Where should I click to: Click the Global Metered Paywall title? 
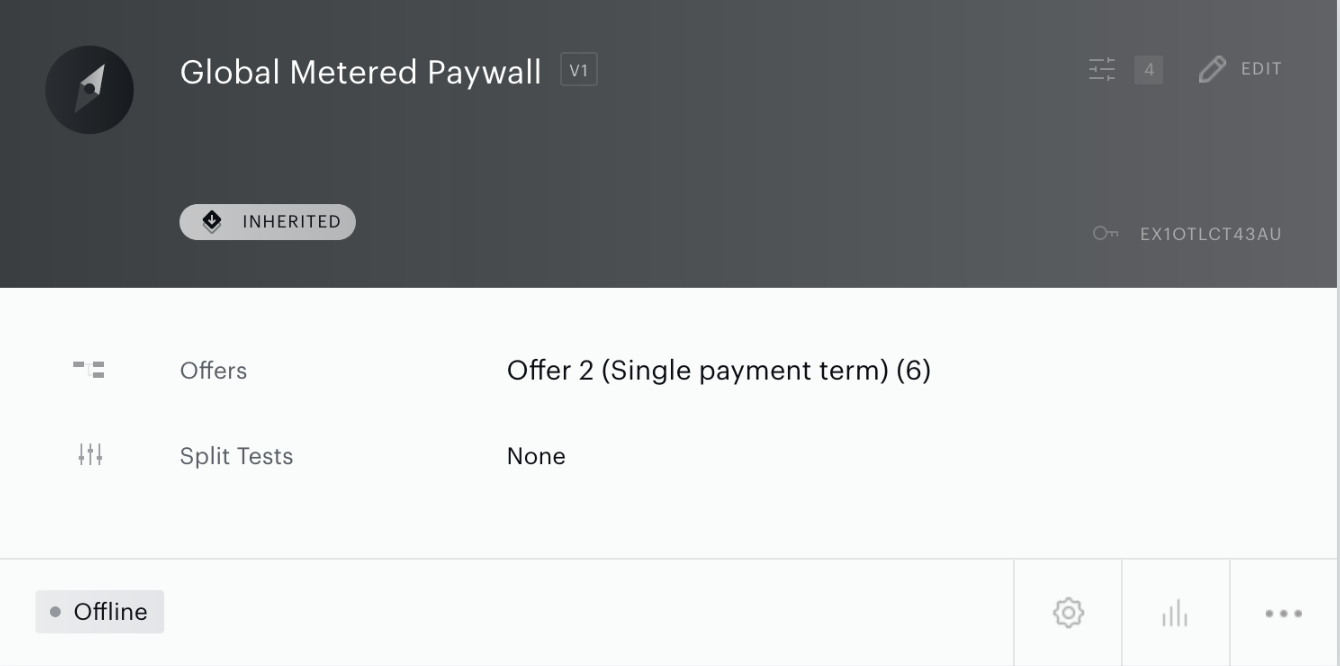pos(361,72)
